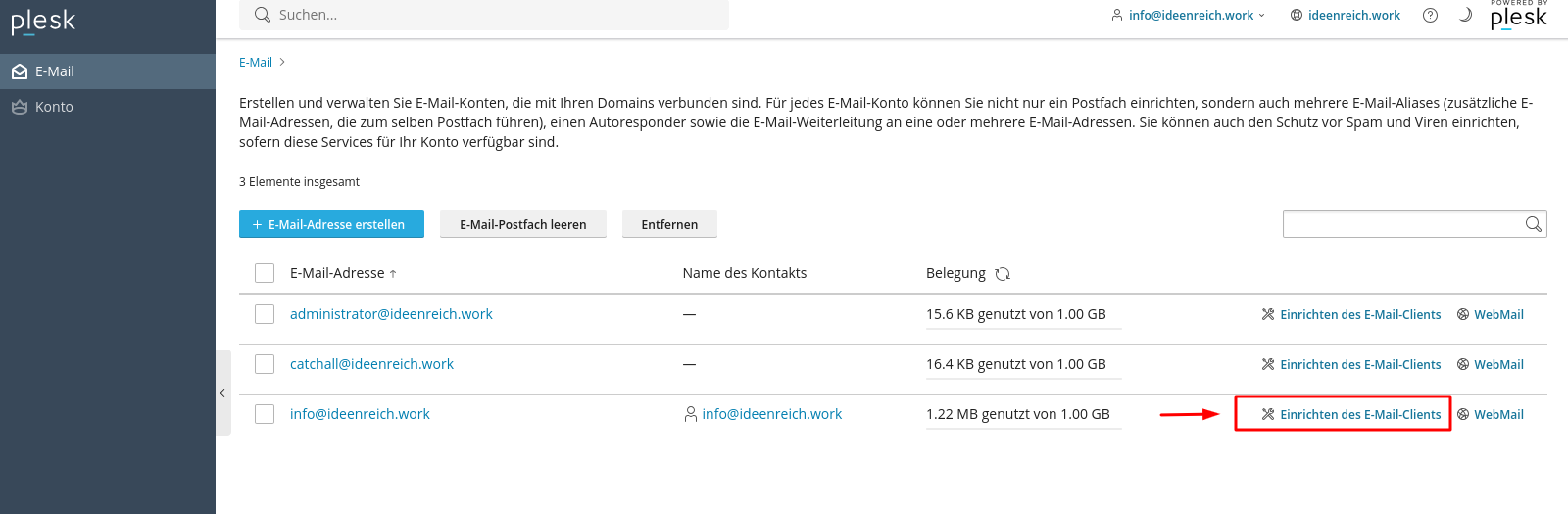Click E-Mail-Adresse erstellen button
1568x514 pixels.
point(331,224)
